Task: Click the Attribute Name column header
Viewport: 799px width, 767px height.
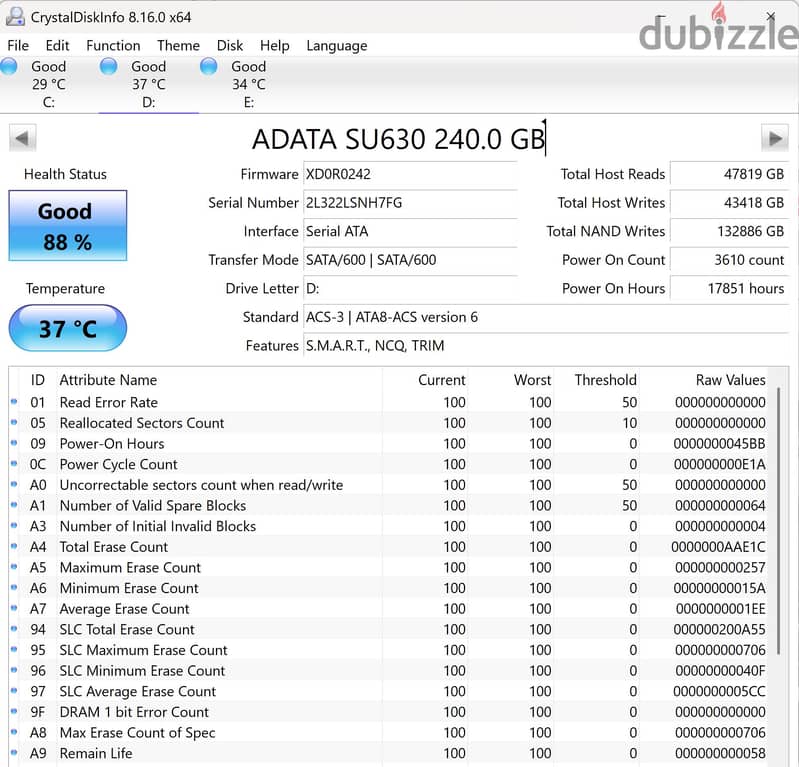Action: point(108,380)
